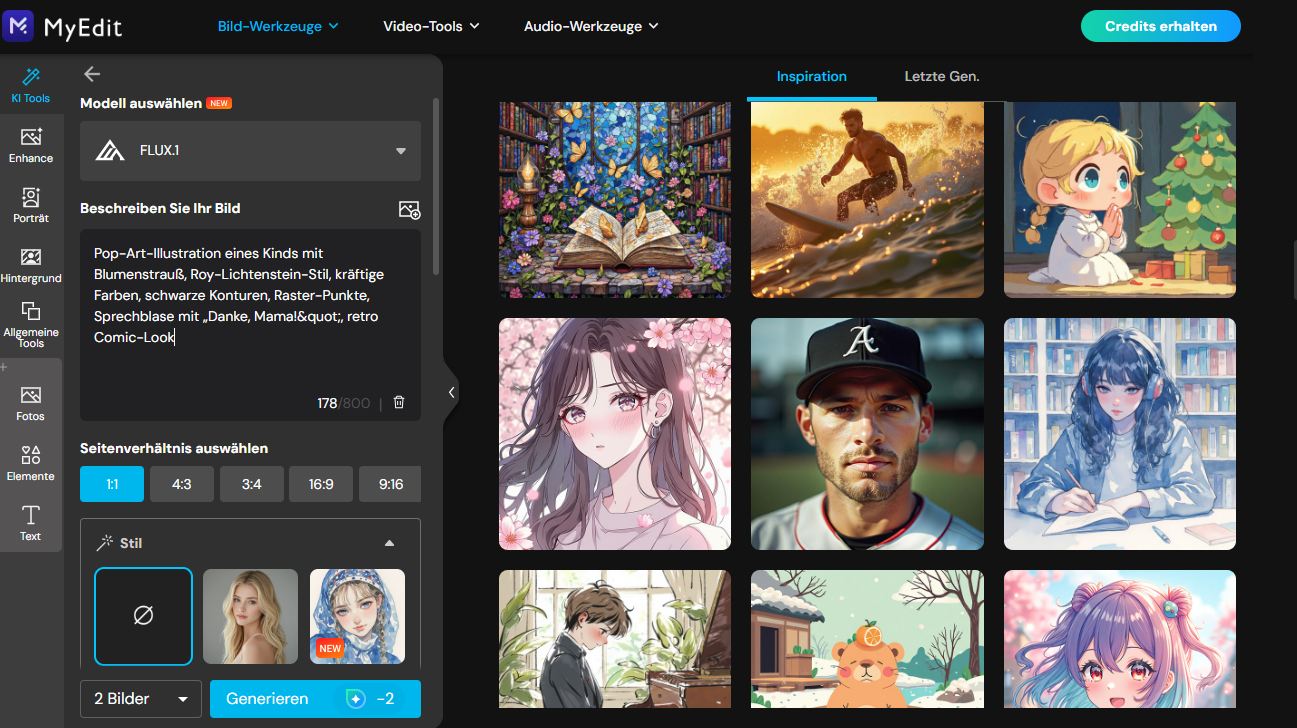
Task: Open the Video-Tools menu
Action: click(x=431, y=26)
